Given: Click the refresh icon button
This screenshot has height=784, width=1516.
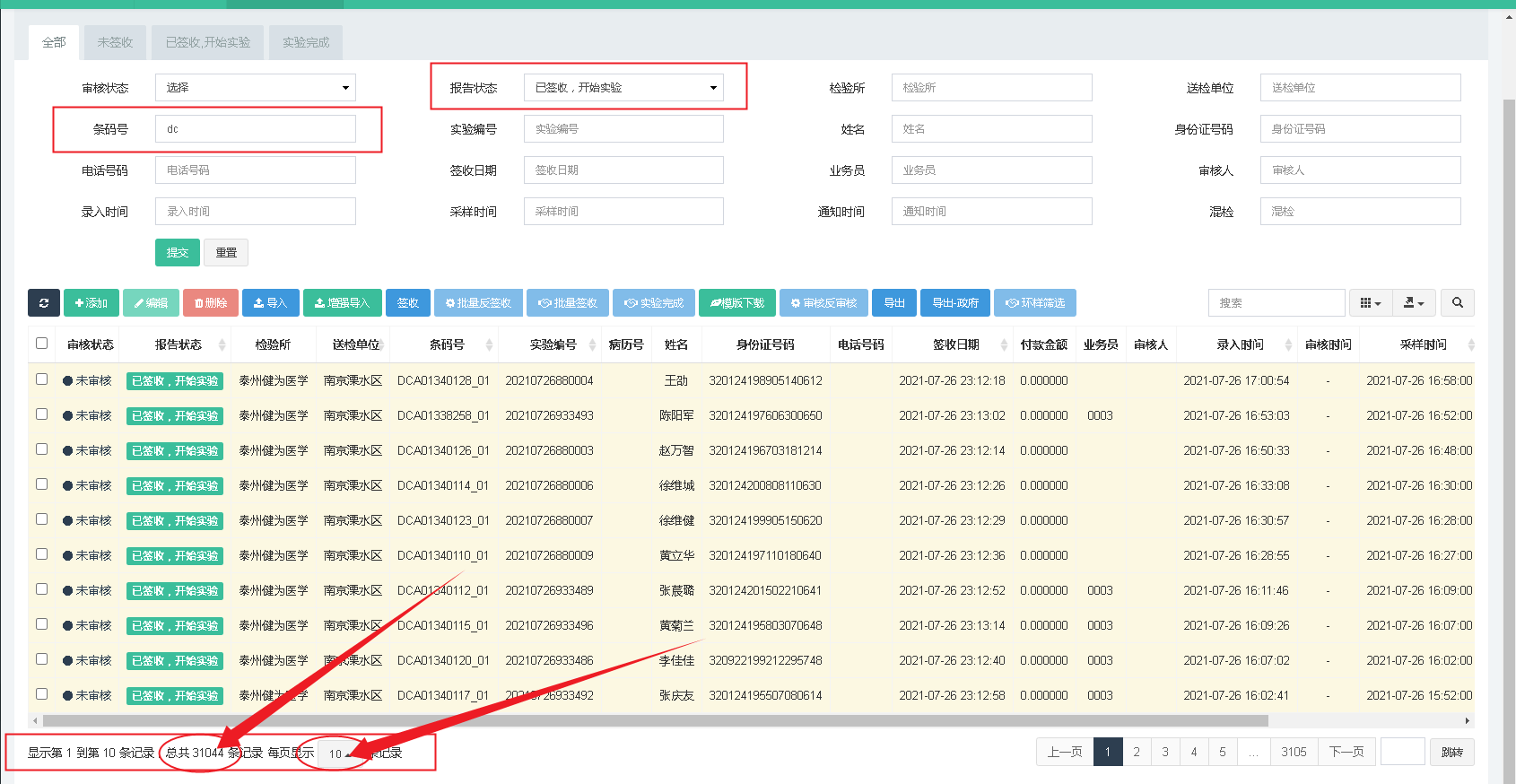Looking at the screenshot, I should click(x=44, y=303).
